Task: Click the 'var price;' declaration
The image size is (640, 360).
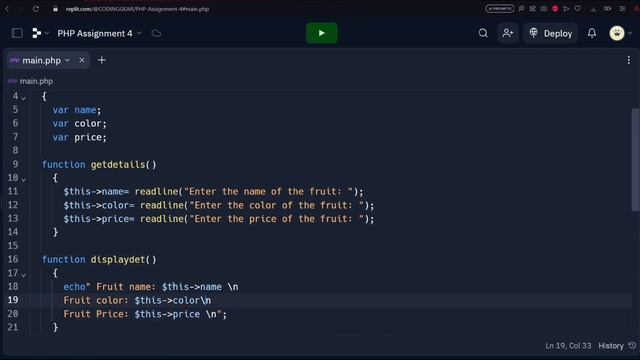Action: click(x=79, y=137)
